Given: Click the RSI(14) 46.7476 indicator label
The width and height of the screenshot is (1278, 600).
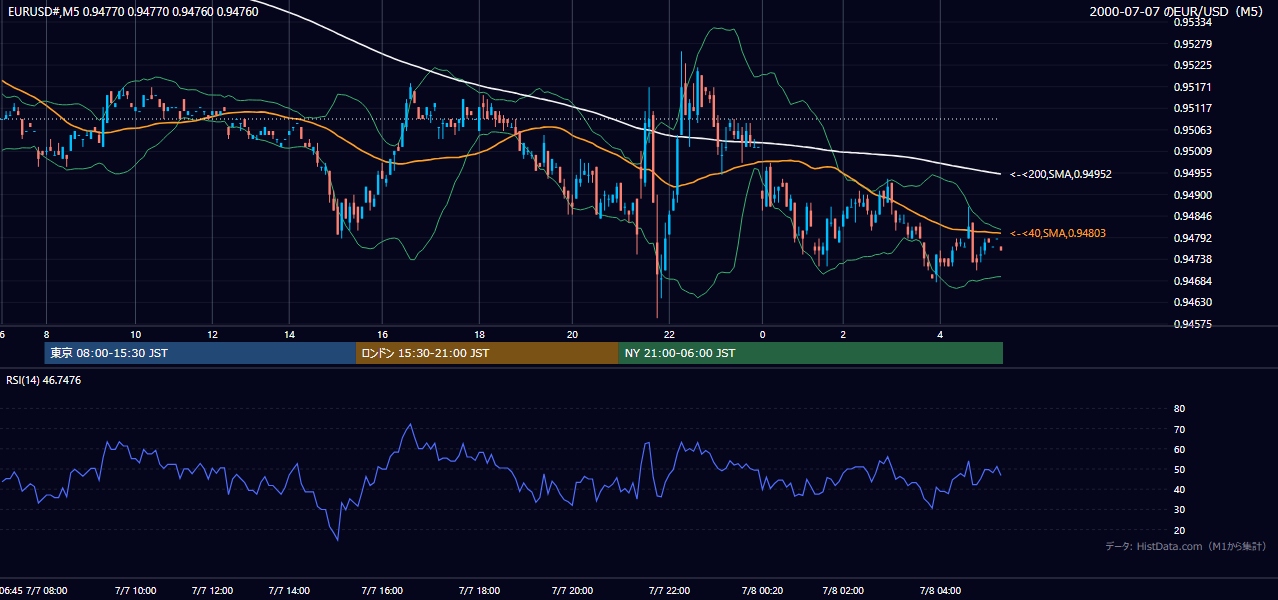Looking at the screenshot, I should (44, 380).
